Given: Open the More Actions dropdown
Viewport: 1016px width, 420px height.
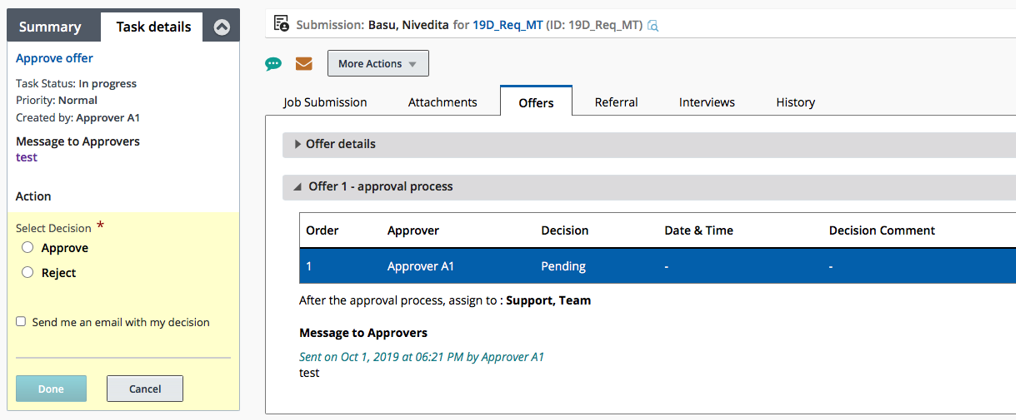Looking at the screenshot, I should [x=377, y=64].
